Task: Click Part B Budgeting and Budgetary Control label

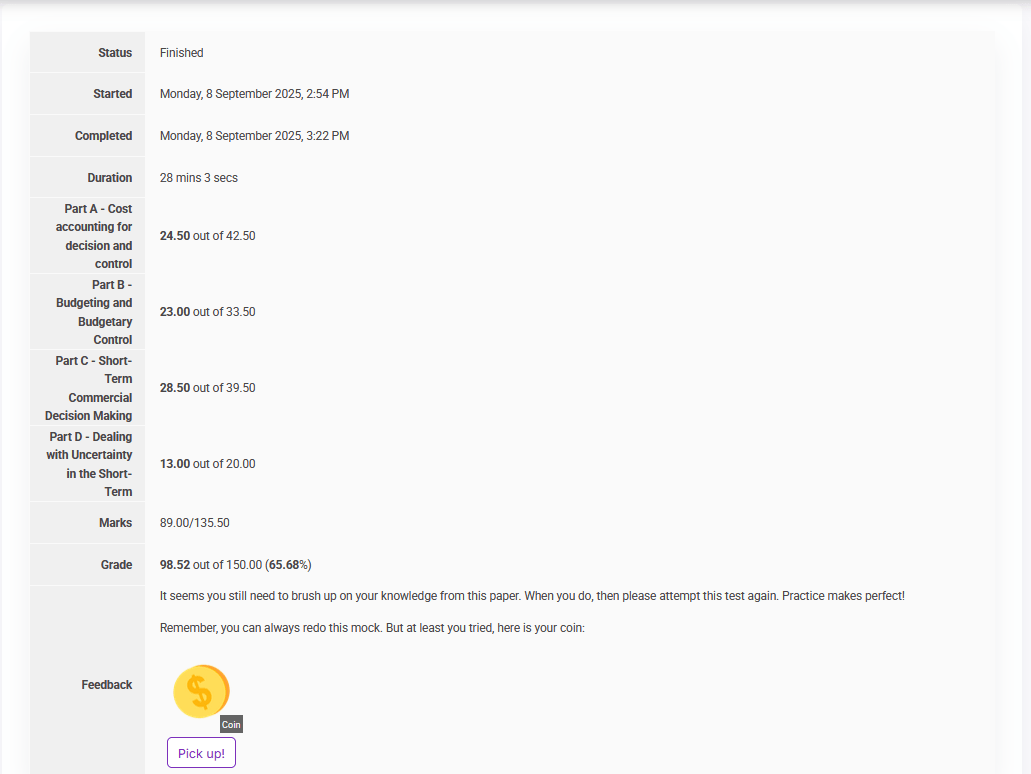Action: coord(94,312)
